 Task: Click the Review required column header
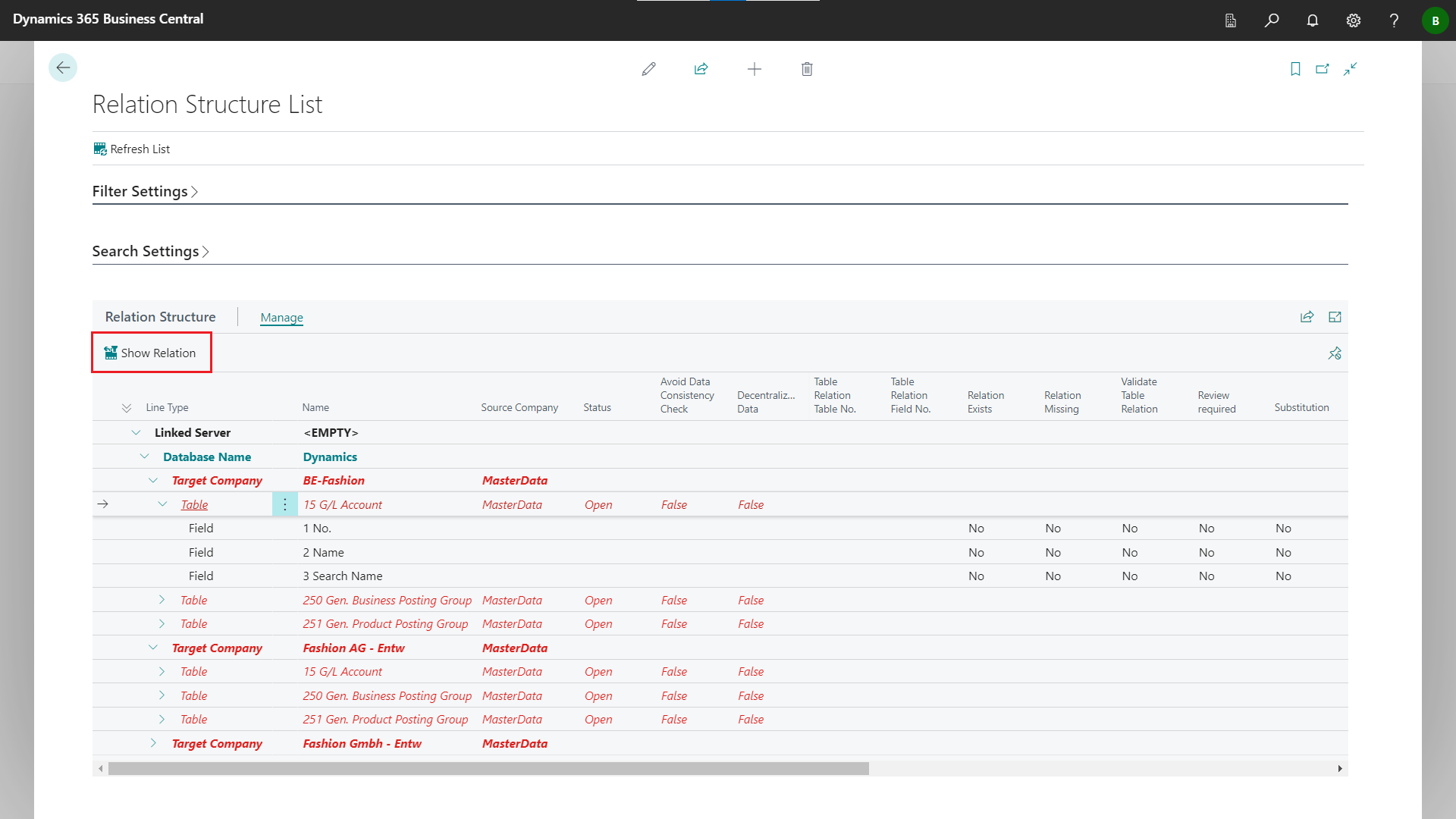1216,402
